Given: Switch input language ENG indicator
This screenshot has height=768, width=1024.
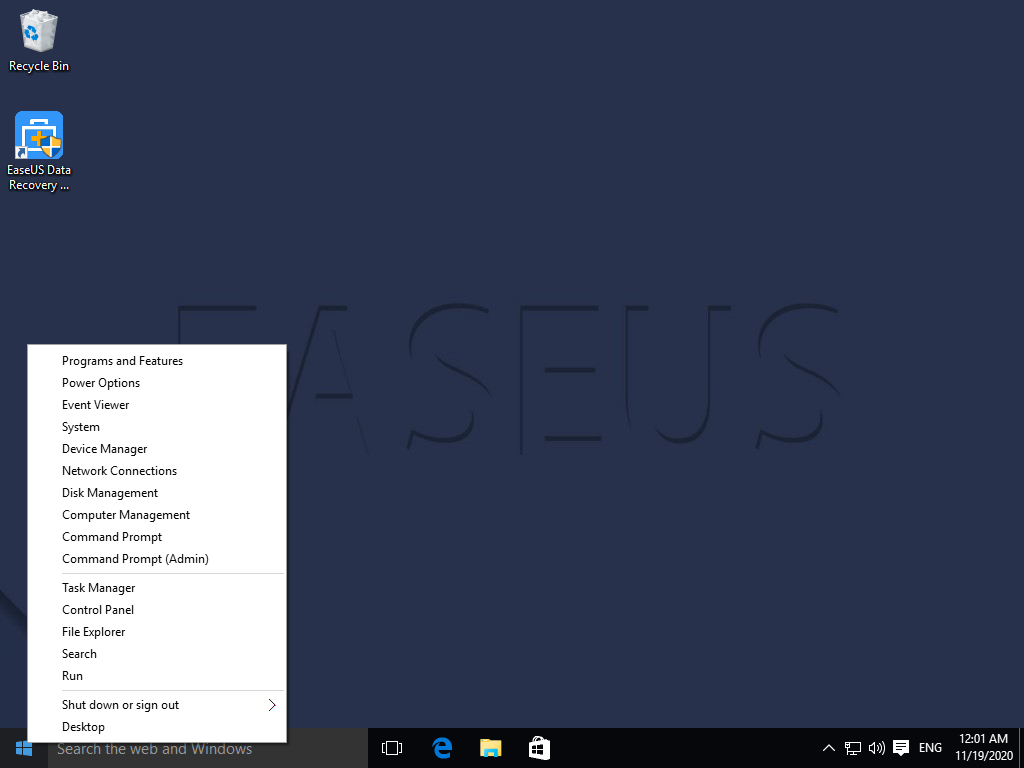Looking at the screenshot, I should pos(930,748).
